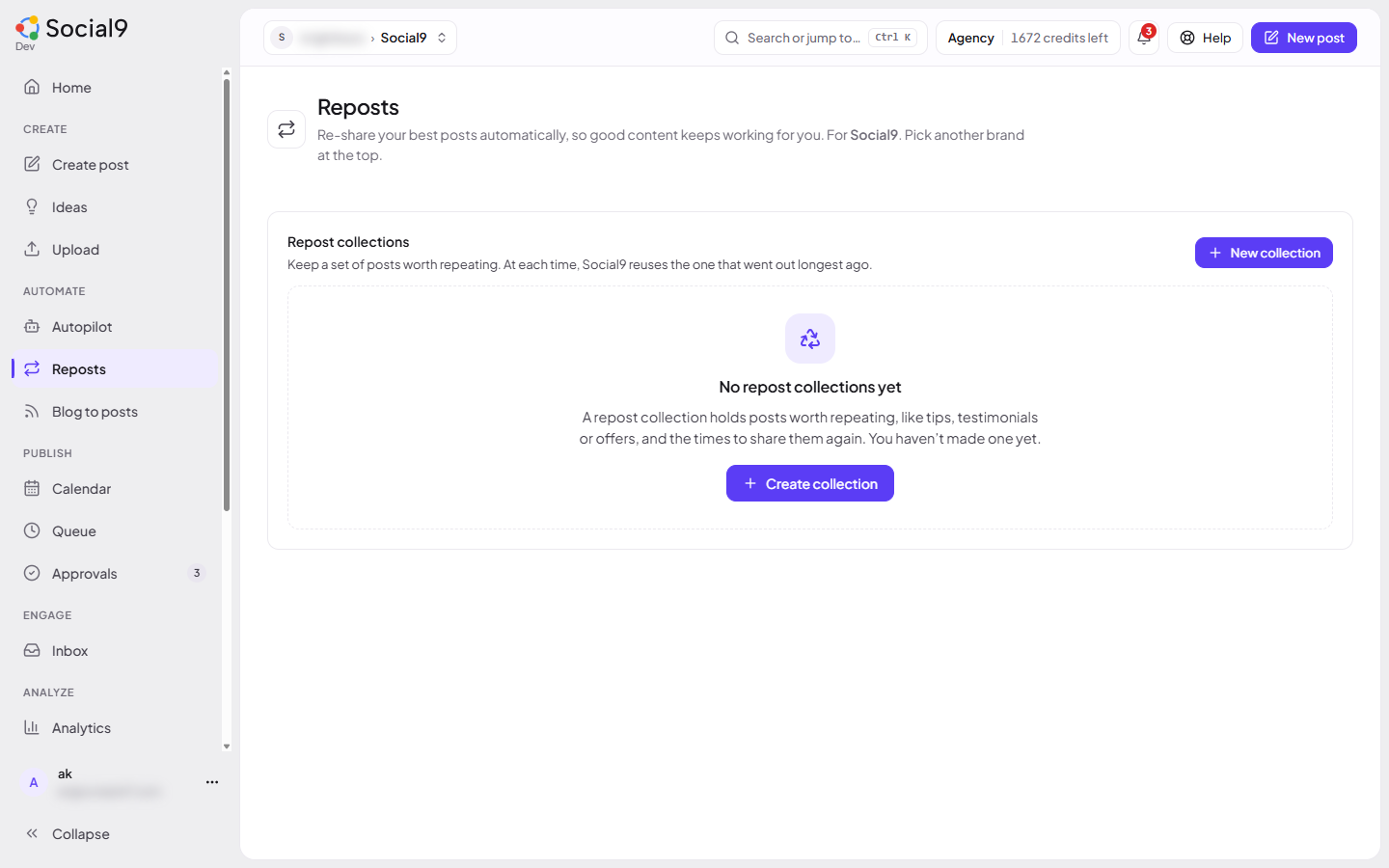Expand the Social9 brand switcher
This screenshot has height=868, width=1389.
360,38
